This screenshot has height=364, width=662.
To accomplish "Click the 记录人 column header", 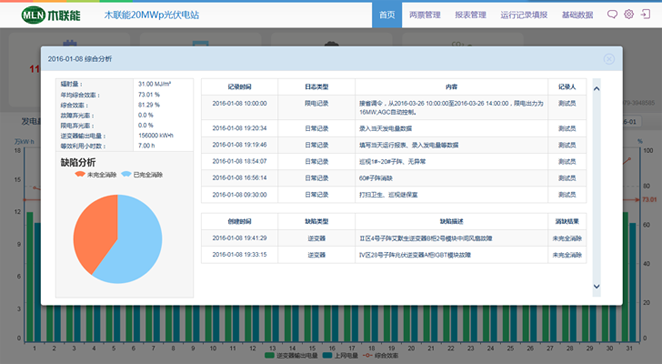I will click(x=567, y=87).
